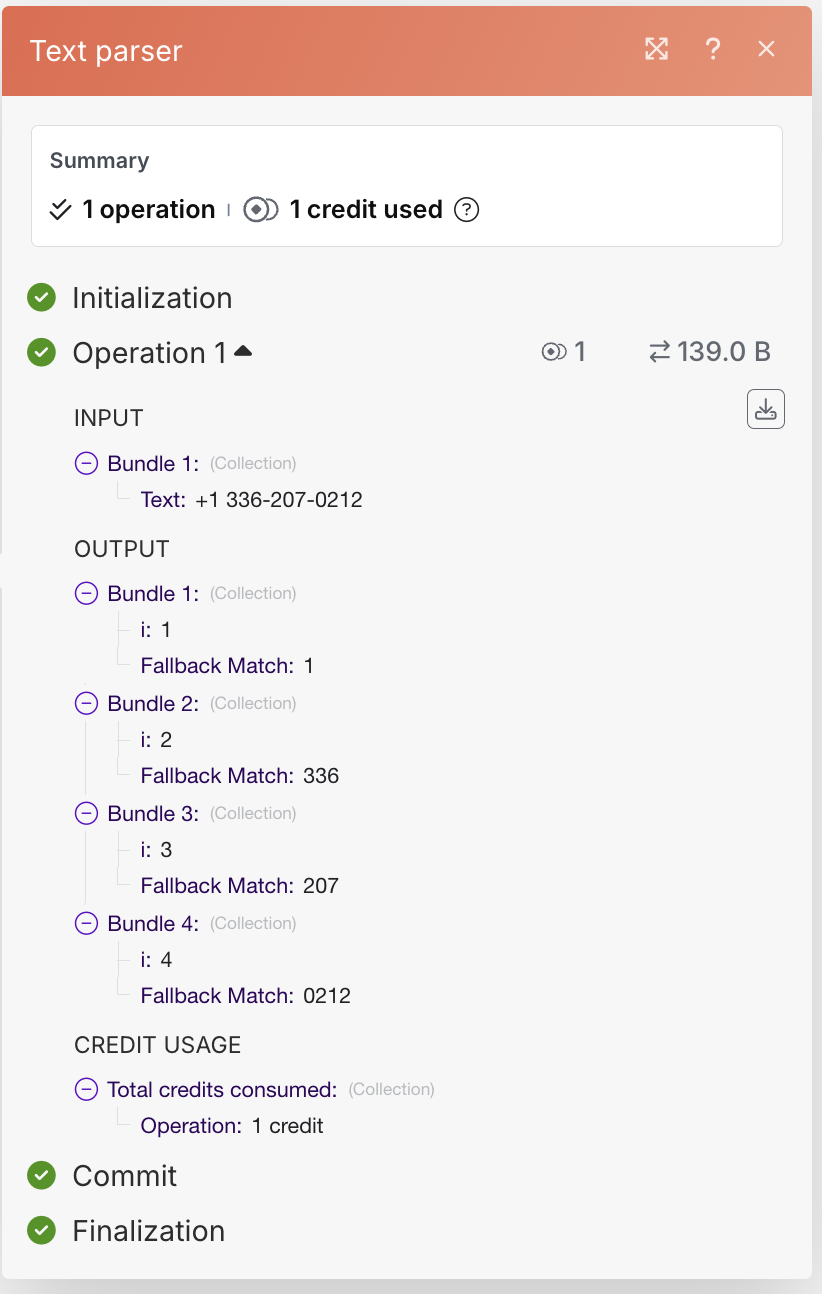The image size is (822, 1294).
Task: Collapse the Operation 1 section arrow
Action: click(243, 352)
